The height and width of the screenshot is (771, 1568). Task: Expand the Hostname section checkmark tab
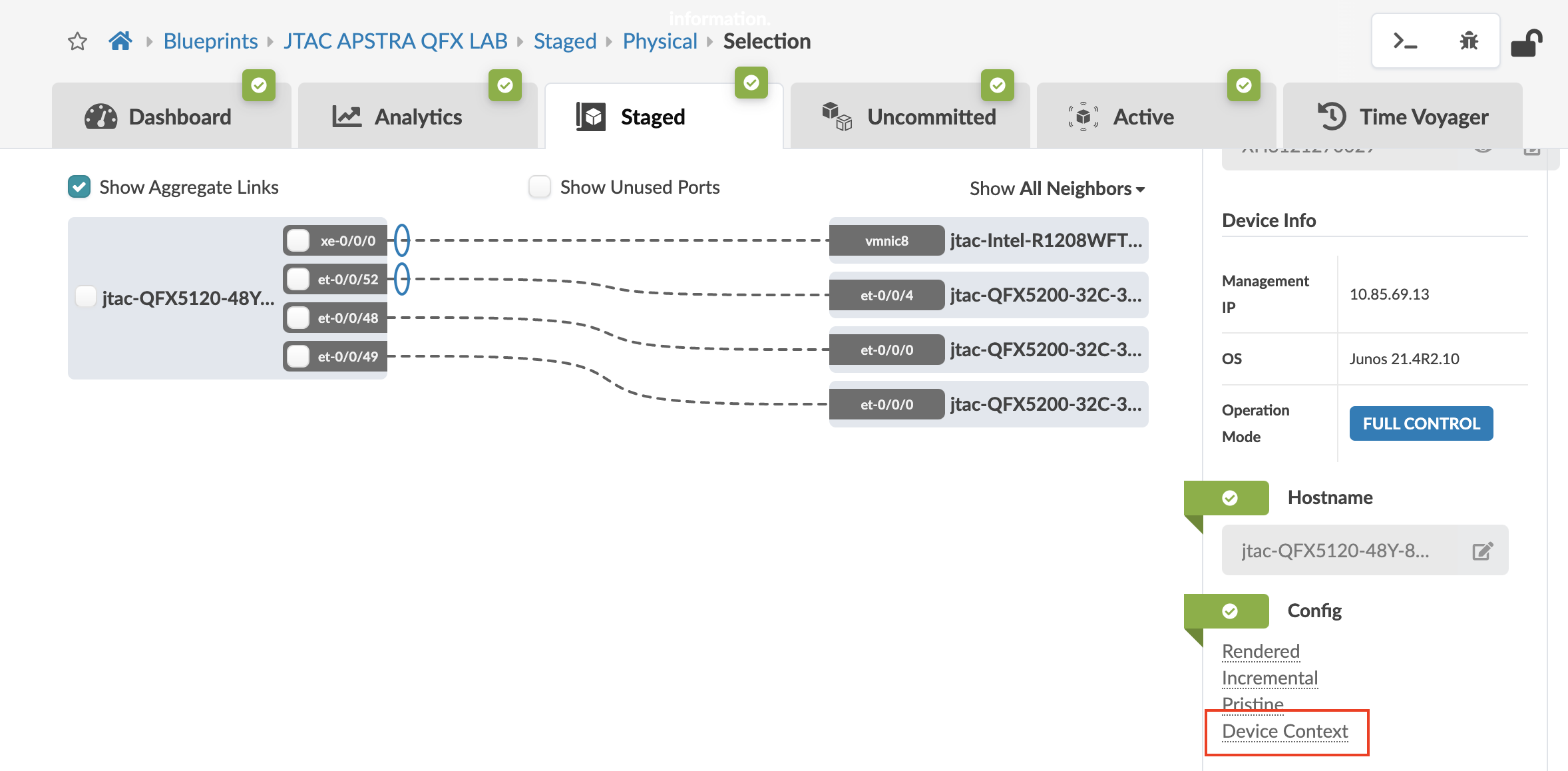tap(1230, 498)
